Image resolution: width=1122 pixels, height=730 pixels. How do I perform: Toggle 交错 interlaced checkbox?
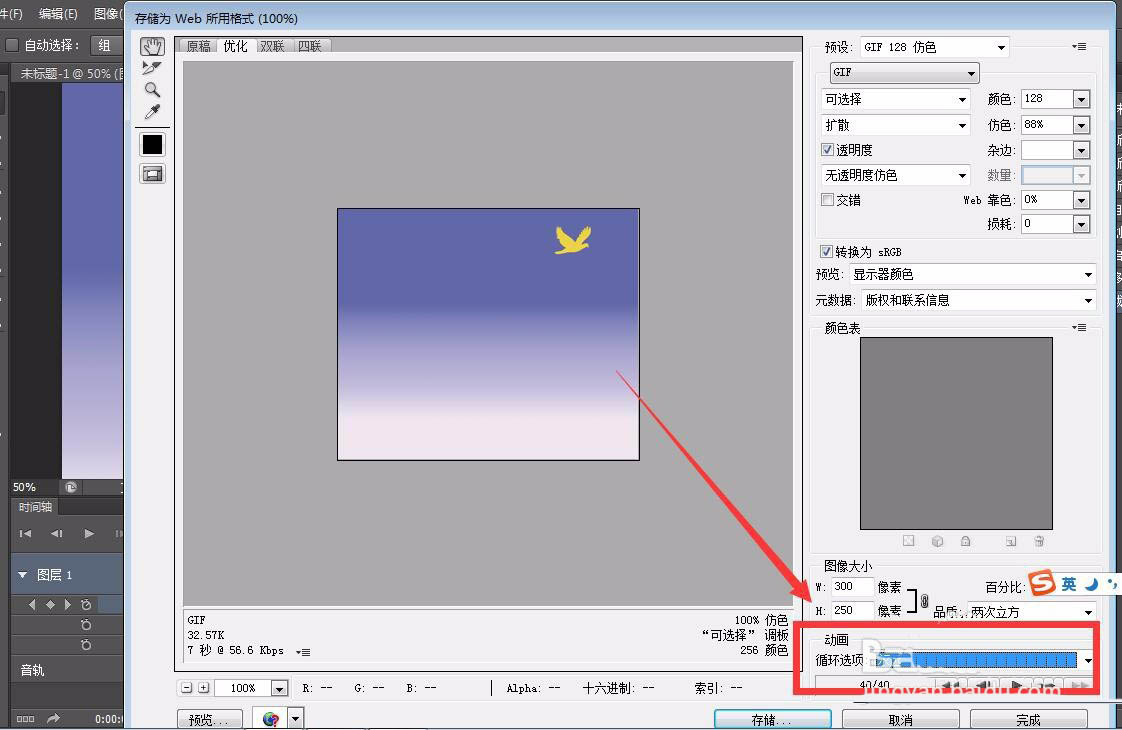(x=827, y=200)
